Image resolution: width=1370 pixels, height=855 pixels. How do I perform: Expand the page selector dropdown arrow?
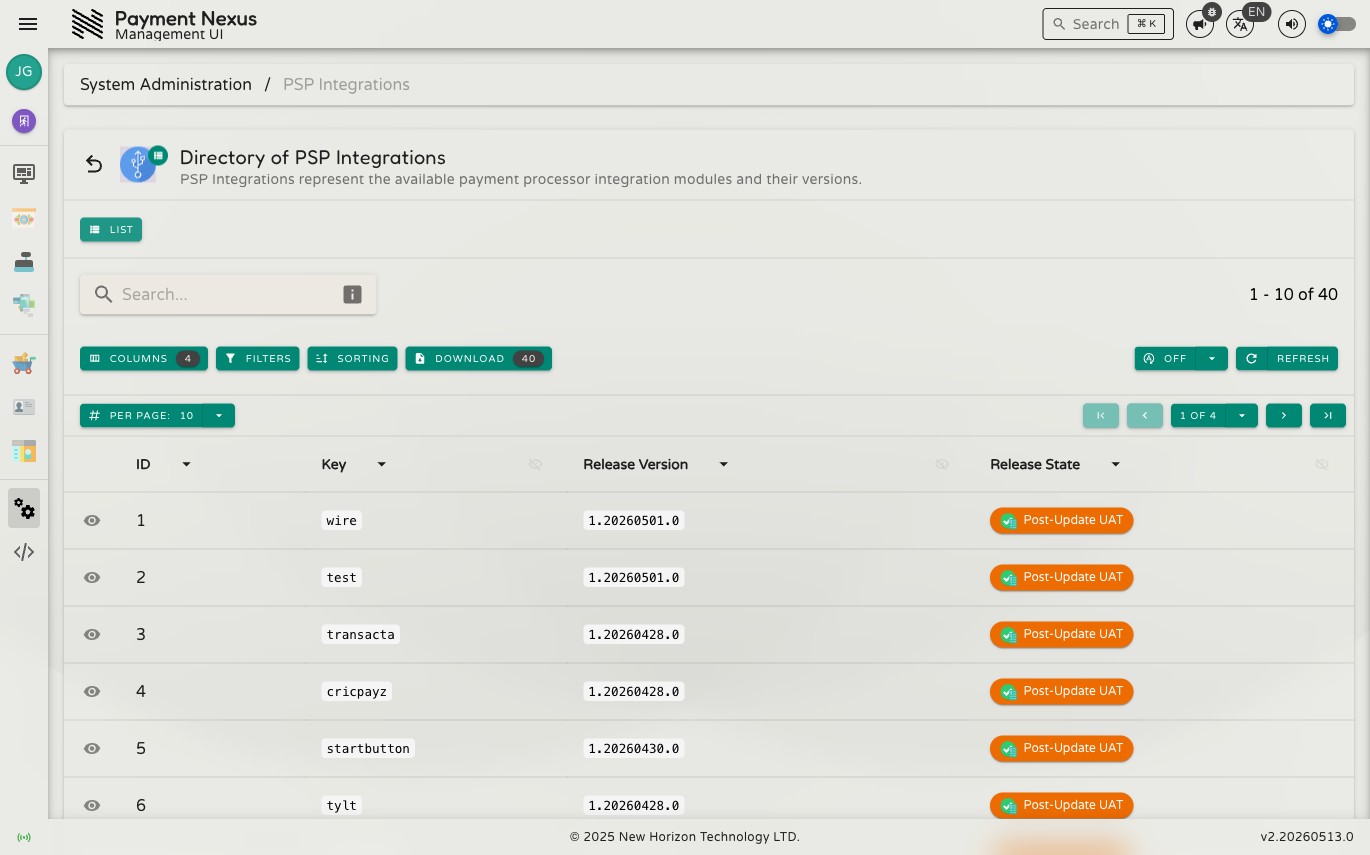[1242, 415]
